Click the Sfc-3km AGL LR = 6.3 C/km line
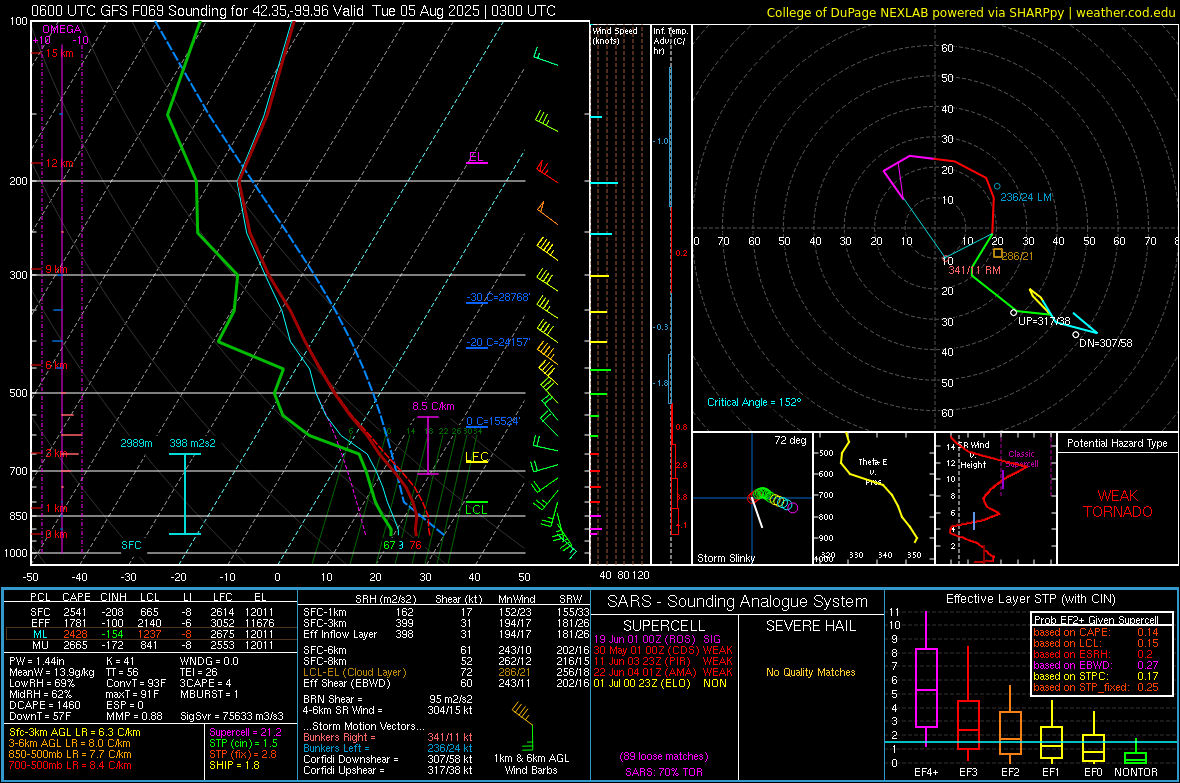The width and height of the screenshot is (1180, 783). (x=75, y=733)
